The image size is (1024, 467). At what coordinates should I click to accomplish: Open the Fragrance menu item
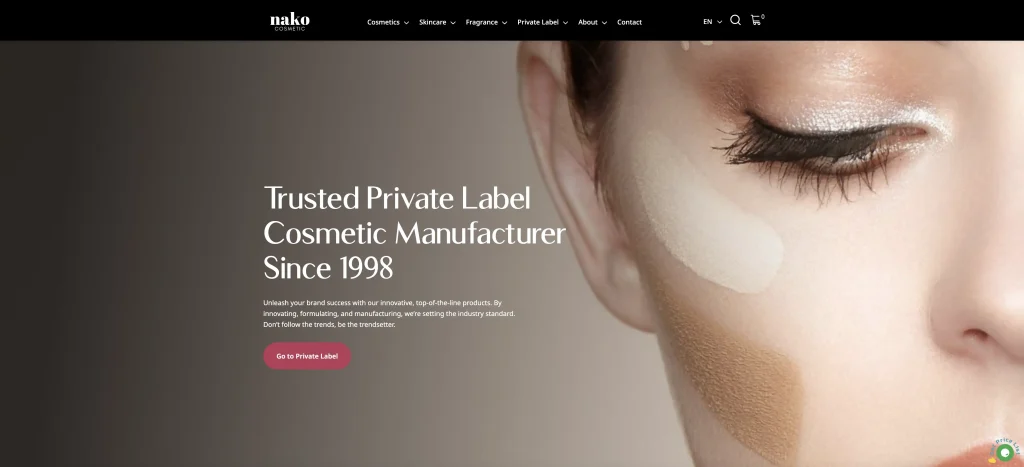tap(481, 22)
